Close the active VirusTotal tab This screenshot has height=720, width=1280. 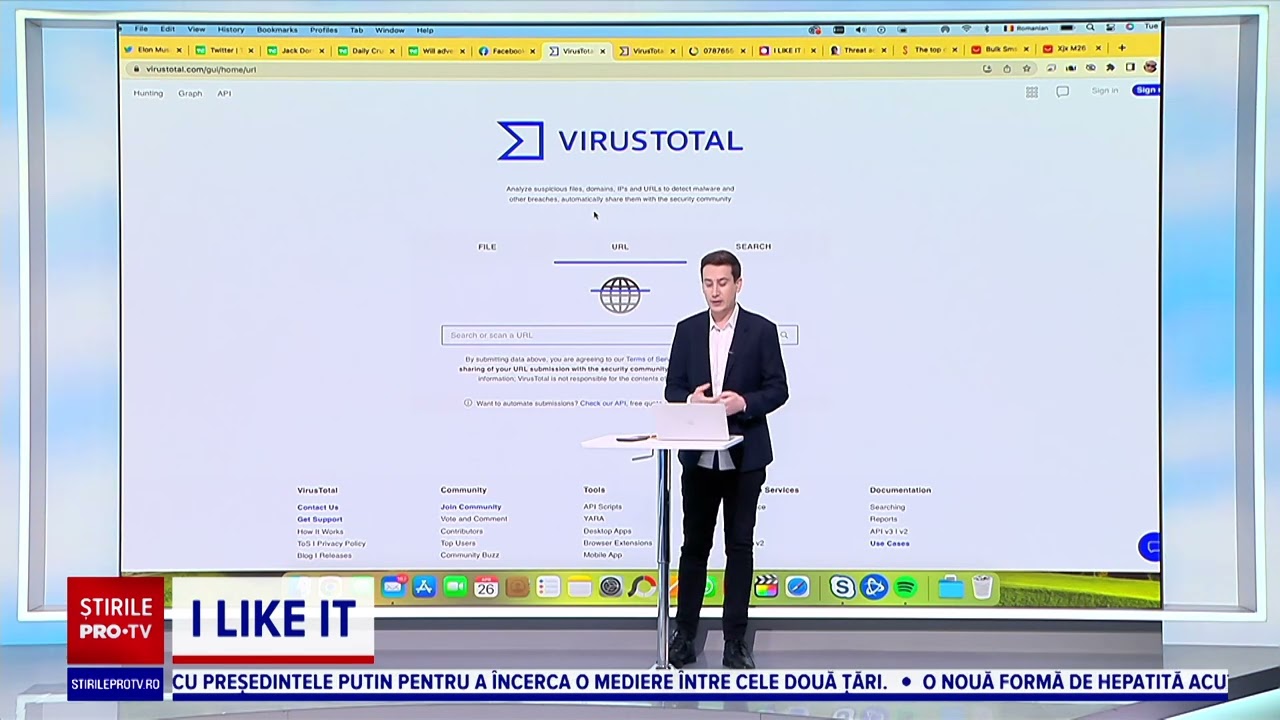(x=603, y=50)
